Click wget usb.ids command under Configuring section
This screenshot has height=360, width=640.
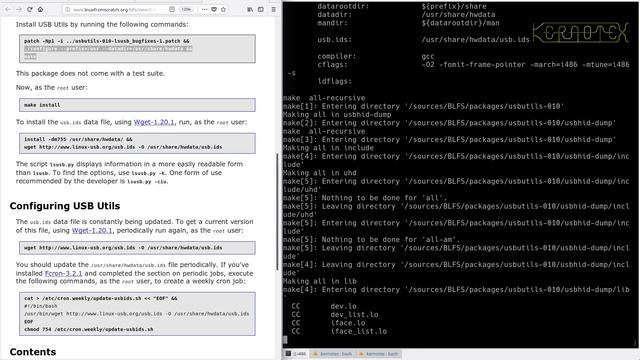pos(123,248)
